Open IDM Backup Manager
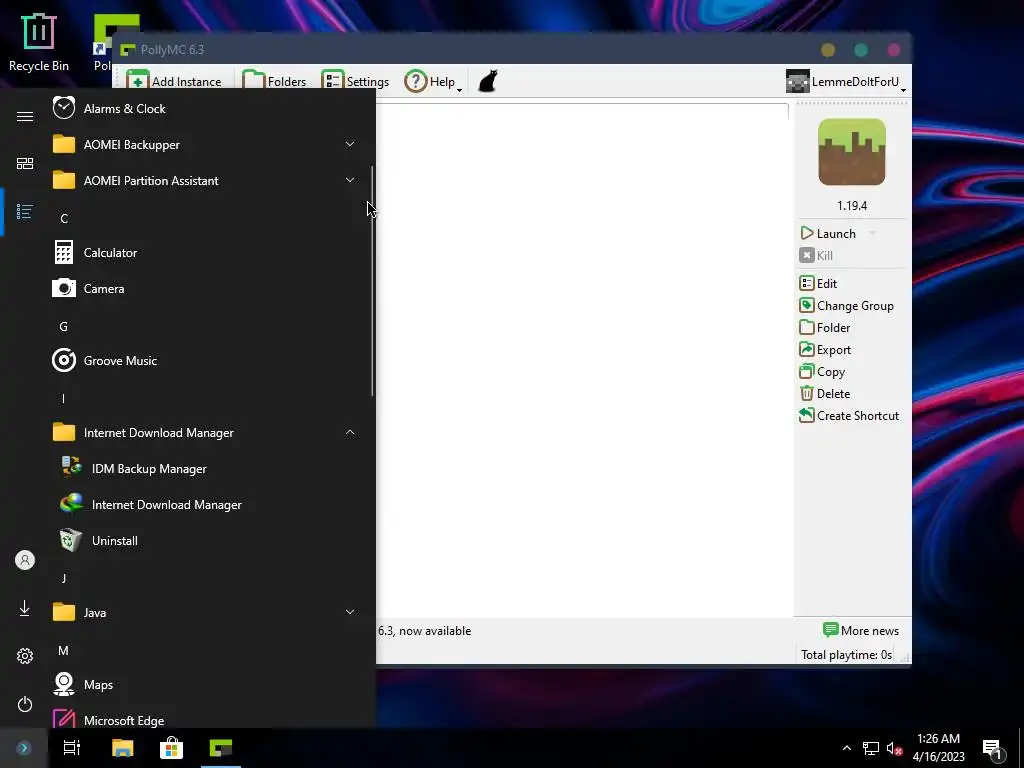Viewport: 1024px width, 768px height. pyautogui.click(x=206, y=468)
